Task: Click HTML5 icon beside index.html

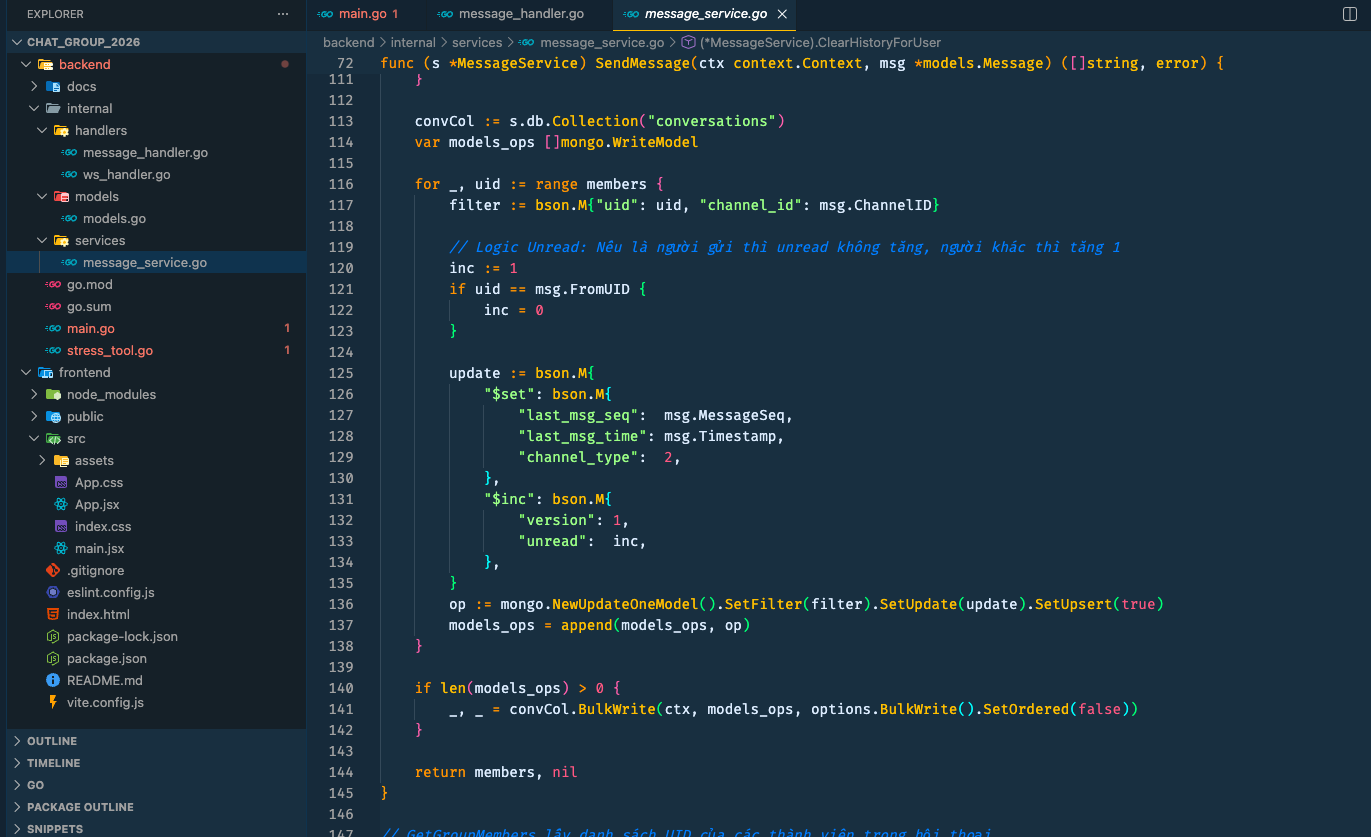Action: pyautogui.click(x=53, y=614)
